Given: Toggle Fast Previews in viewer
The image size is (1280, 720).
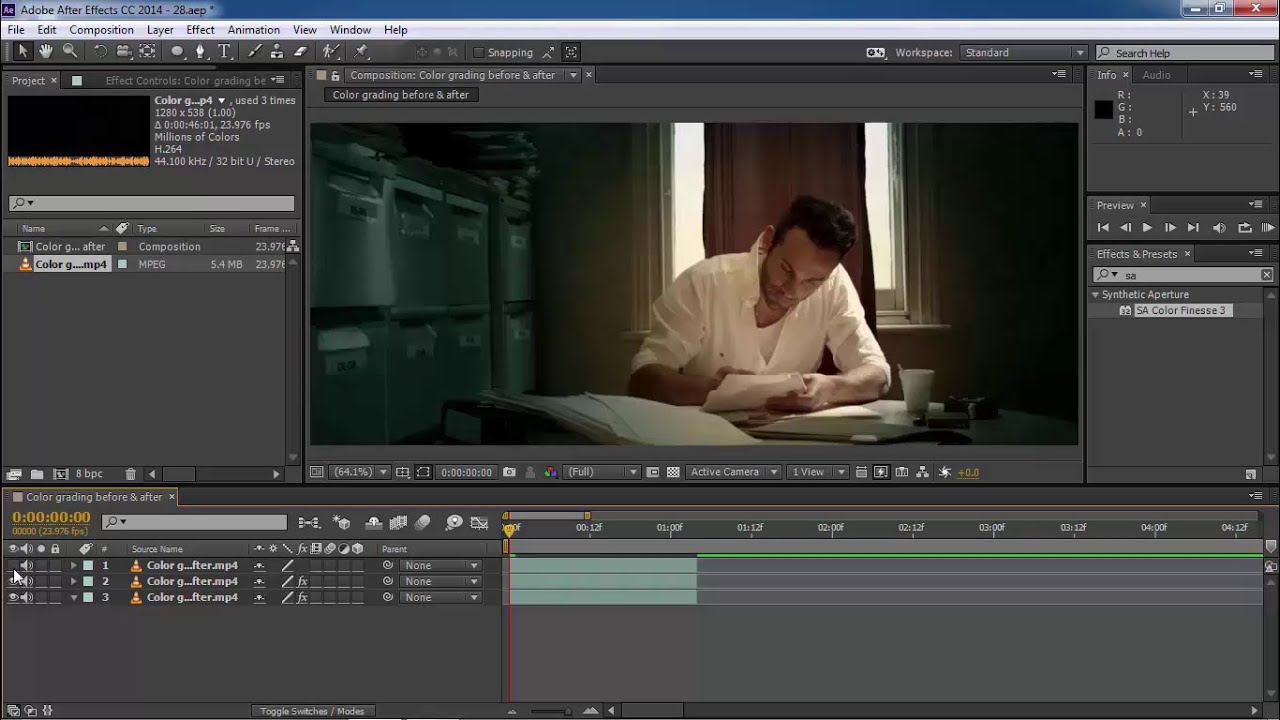Looking at the screenshot, I should tap(881, 472).
